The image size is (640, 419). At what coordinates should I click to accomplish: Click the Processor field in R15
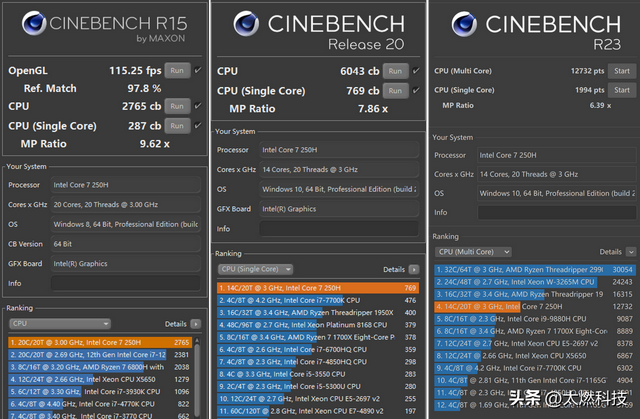point(126,185)
